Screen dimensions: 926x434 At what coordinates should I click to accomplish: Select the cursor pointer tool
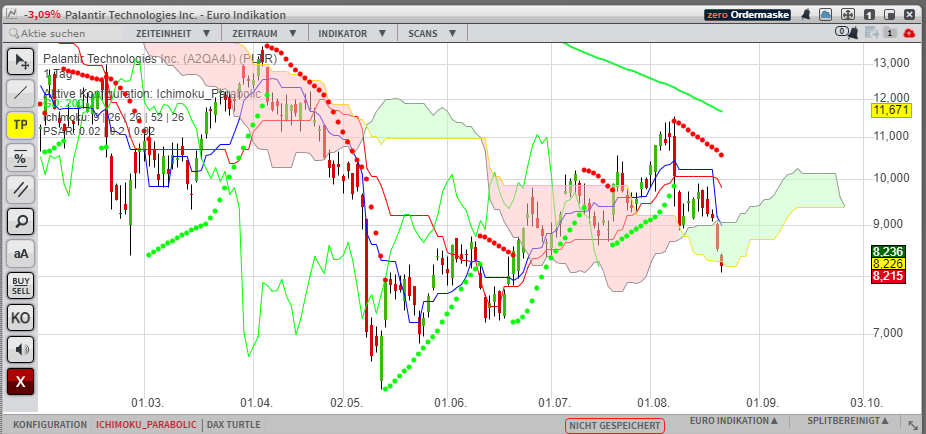(x=21, y=60)
